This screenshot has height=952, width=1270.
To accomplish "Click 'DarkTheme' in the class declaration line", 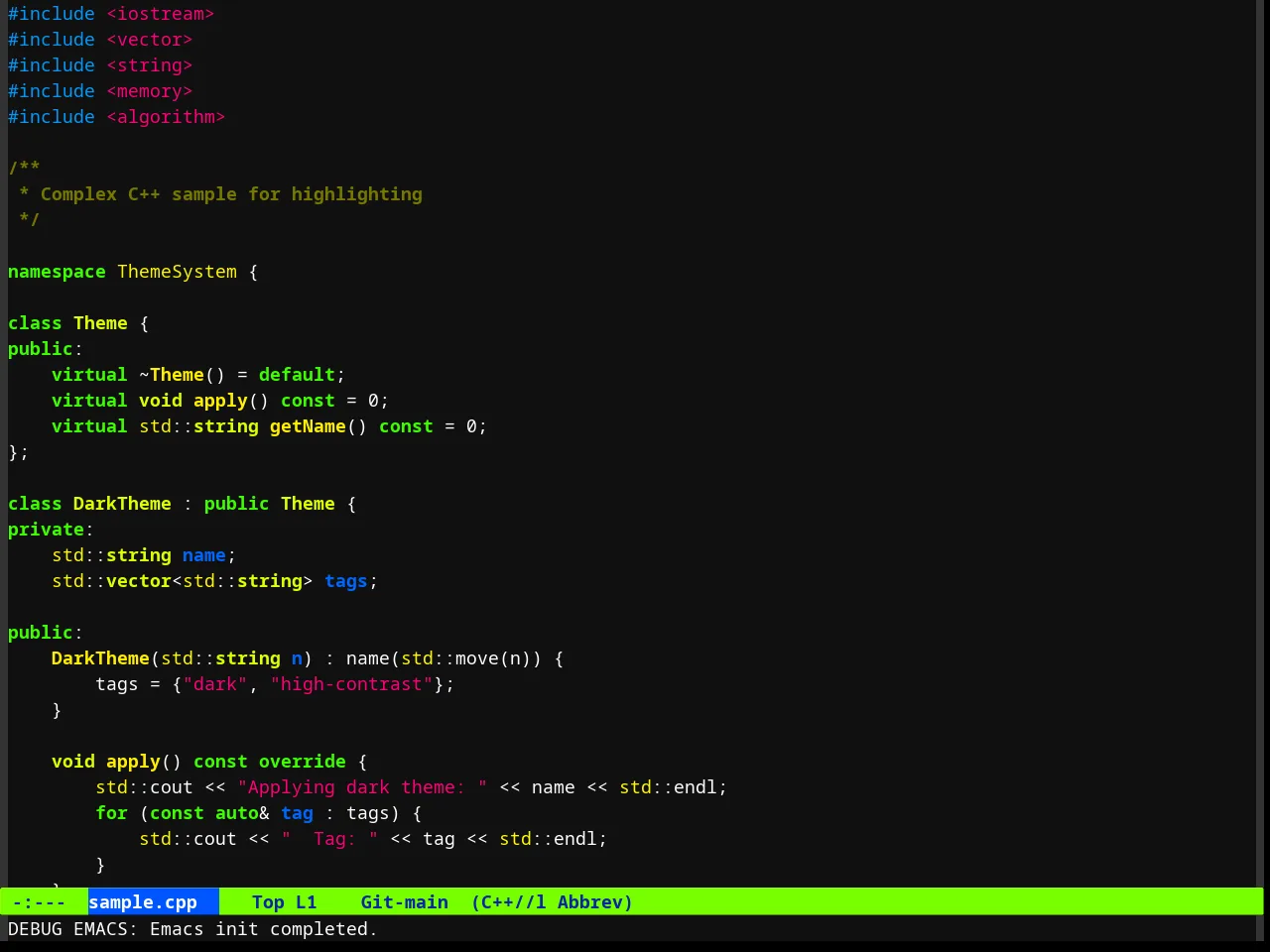I will click(122, 504).
